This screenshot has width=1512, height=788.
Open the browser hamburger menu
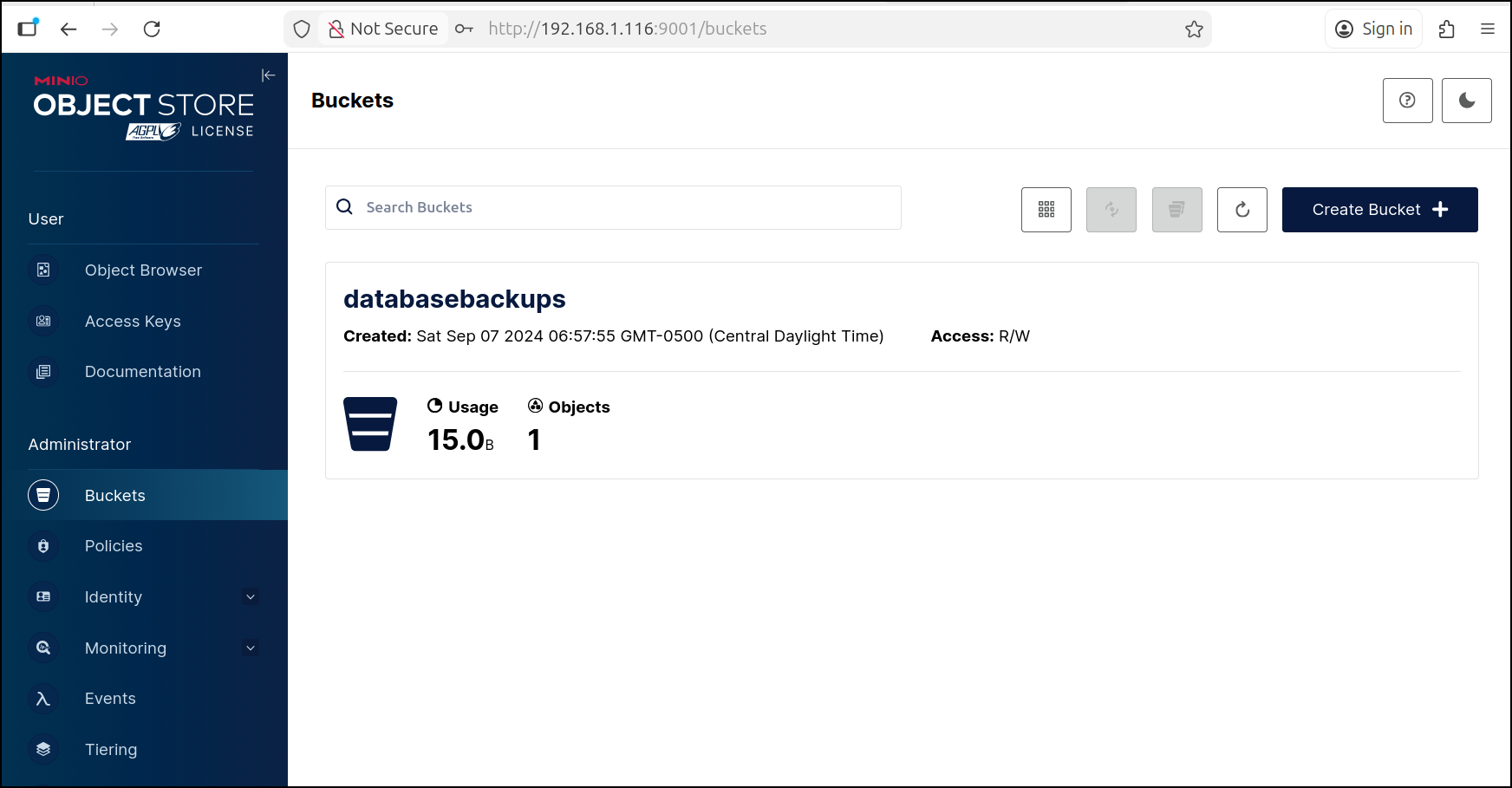coord(1488,29)
